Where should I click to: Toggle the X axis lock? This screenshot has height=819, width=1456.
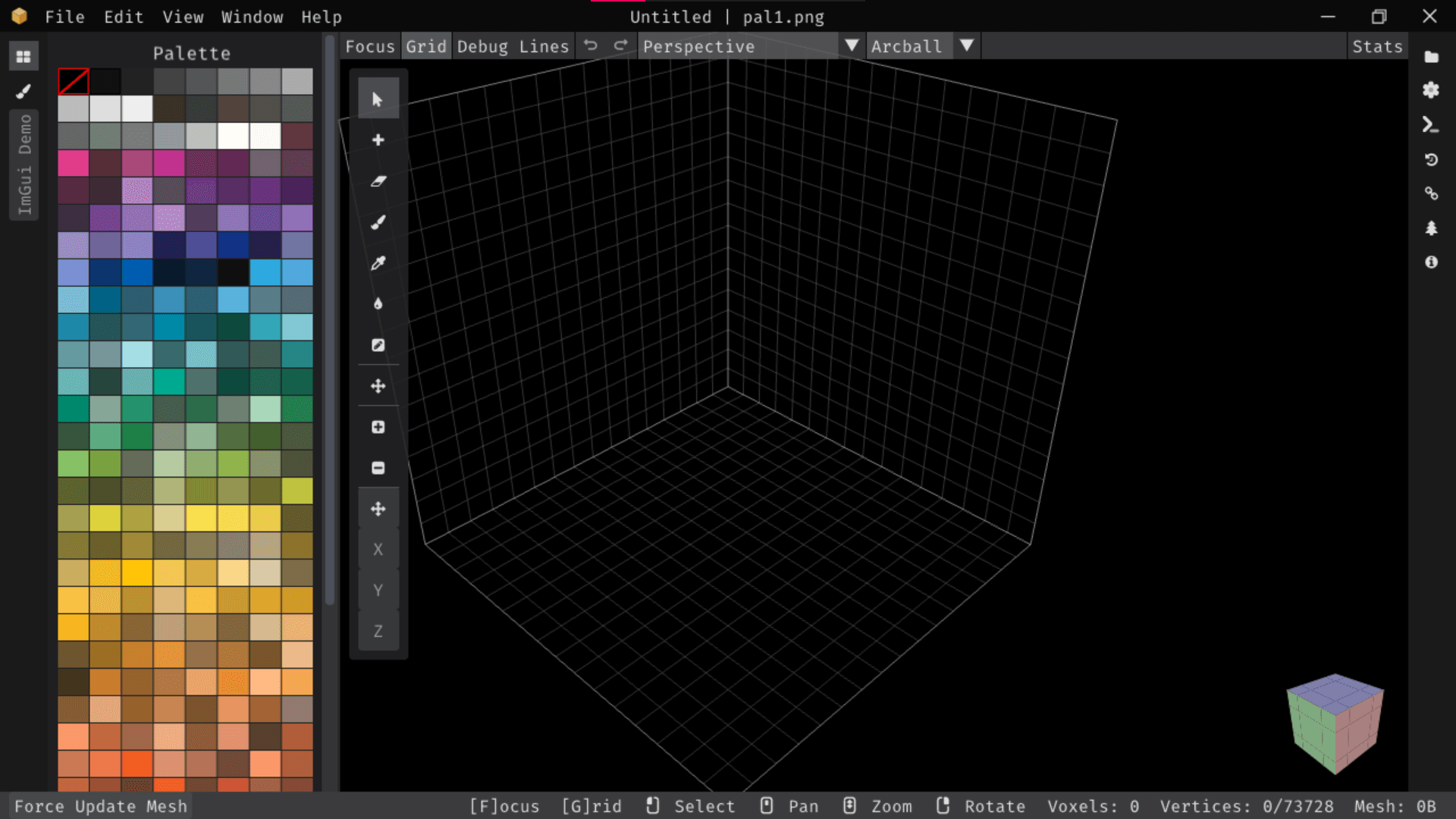tap(378, 550)
